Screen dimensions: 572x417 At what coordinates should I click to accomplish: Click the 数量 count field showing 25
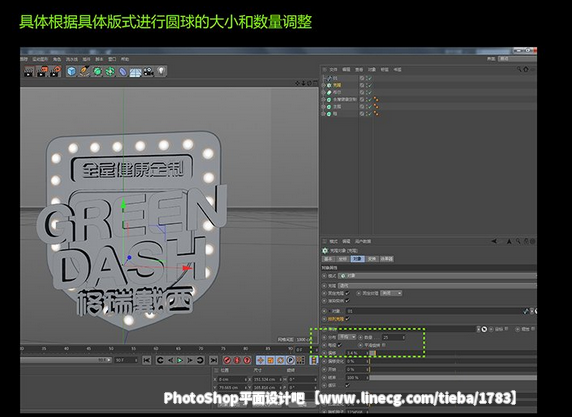pyautogui.click(x=393, y=337)
